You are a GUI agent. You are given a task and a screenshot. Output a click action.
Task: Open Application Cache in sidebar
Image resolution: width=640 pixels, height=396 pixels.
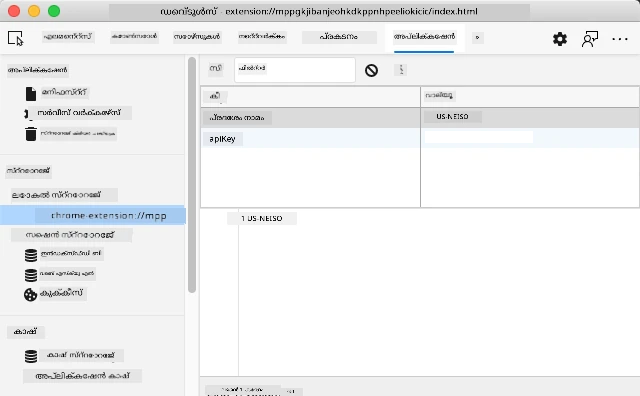(x=82, y=376)
